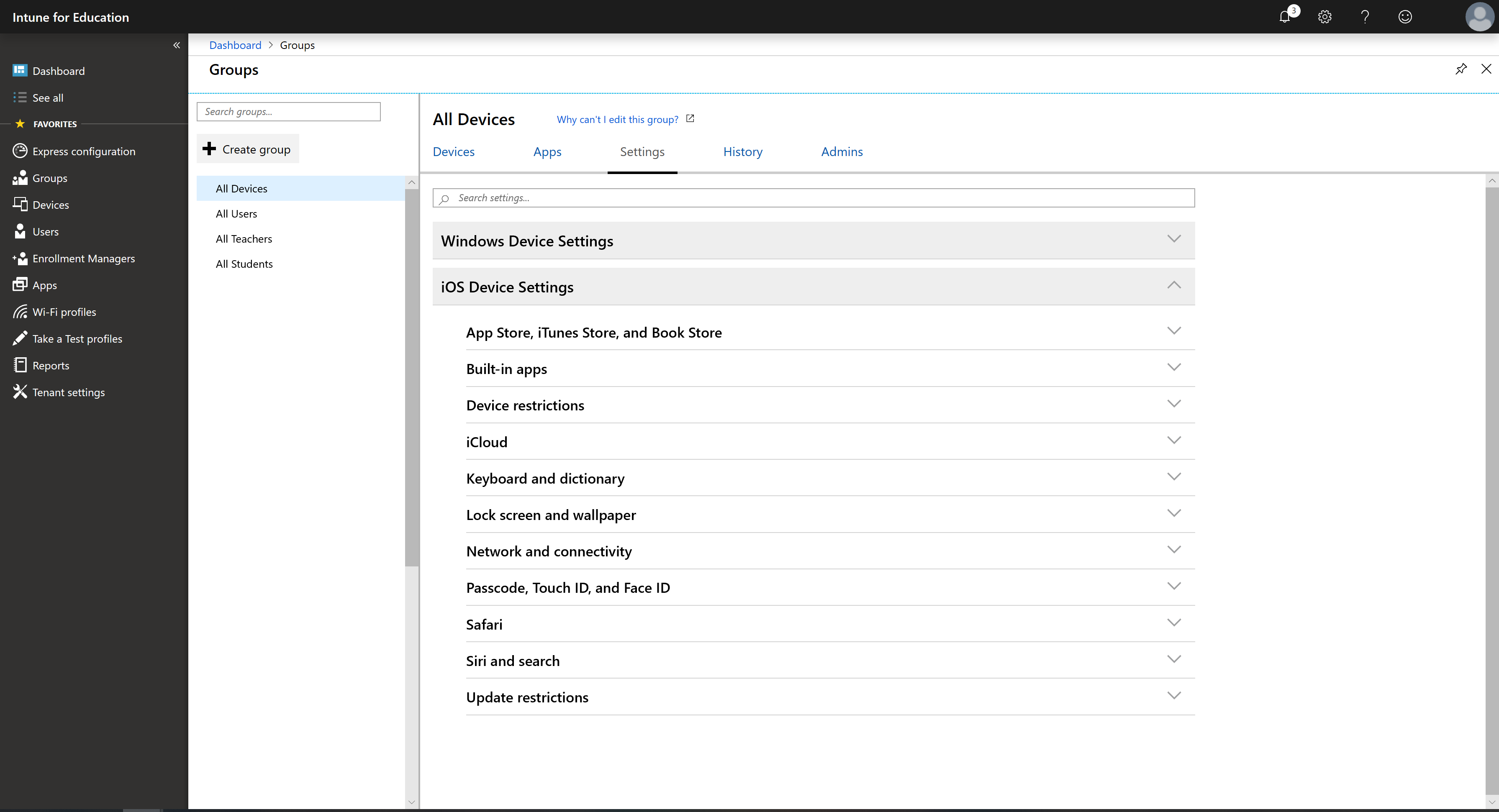Switch to the Admins tab

click(842, 151)
